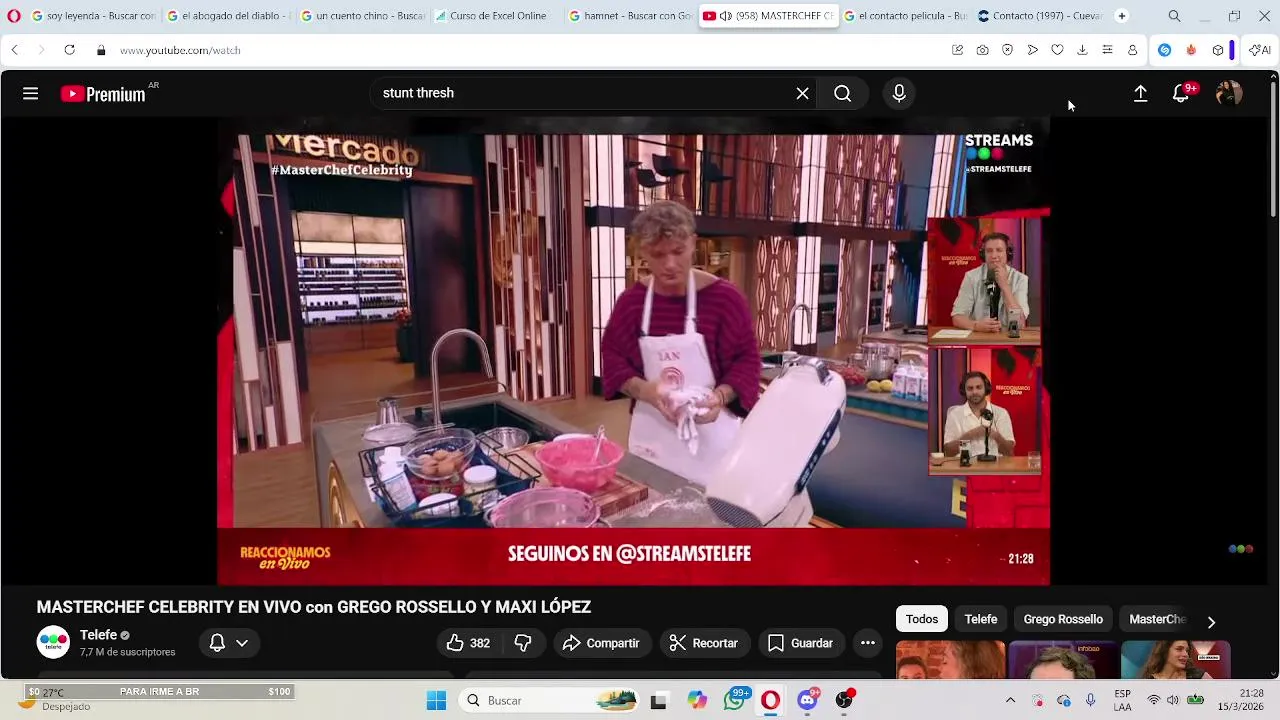Open WhatsApp from the taskbar
The image size is (1280, 720).
point(735,700)
